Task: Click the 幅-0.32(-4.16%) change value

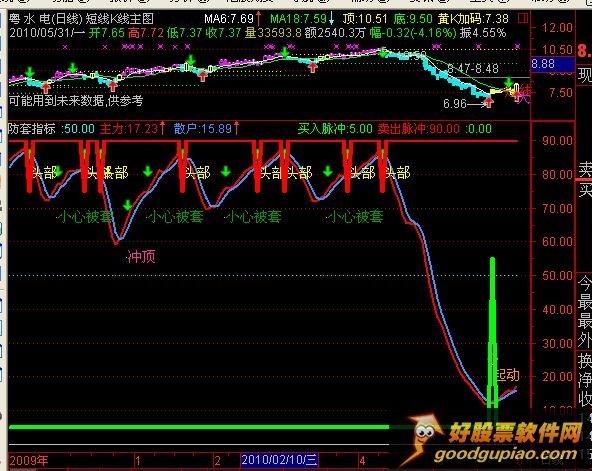Action: coord(413,33)
